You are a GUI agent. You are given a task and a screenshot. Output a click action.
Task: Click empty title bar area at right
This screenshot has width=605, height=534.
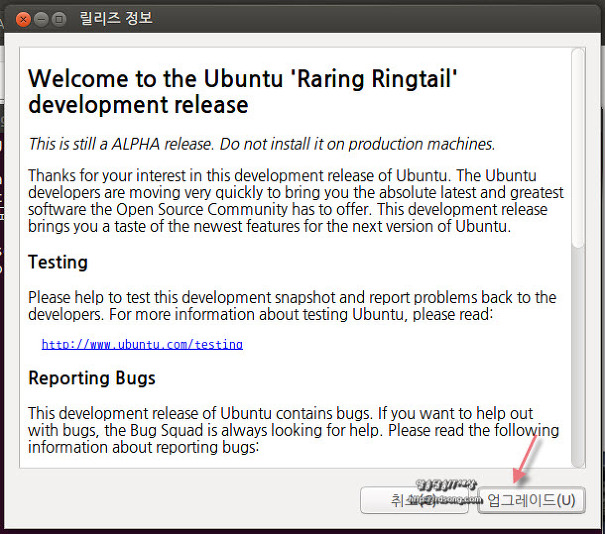pyautogui.click(x=400, y=19)
